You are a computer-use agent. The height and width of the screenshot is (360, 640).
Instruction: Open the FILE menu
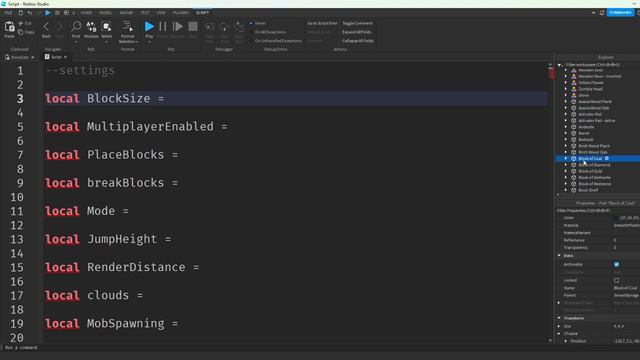click(8, 13)
